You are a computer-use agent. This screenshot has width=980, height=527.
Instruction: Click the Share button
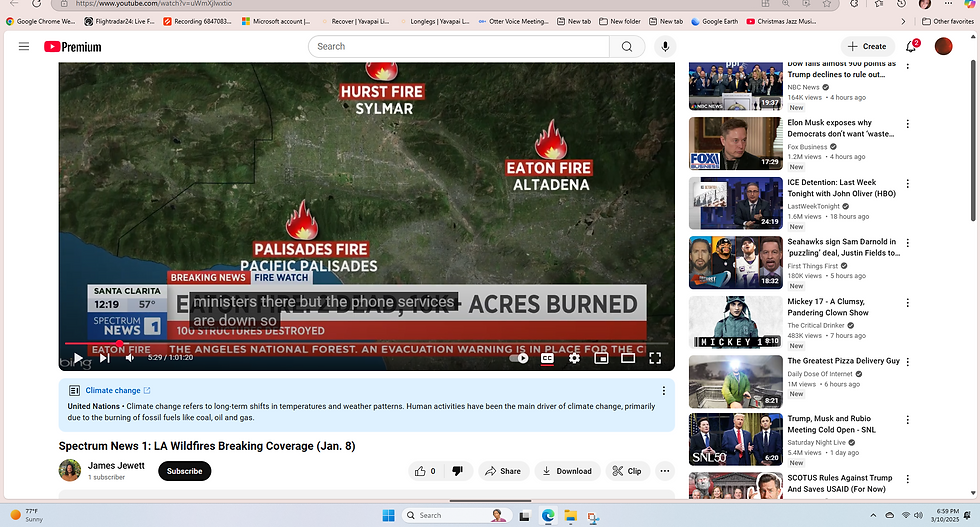(504, 471)
